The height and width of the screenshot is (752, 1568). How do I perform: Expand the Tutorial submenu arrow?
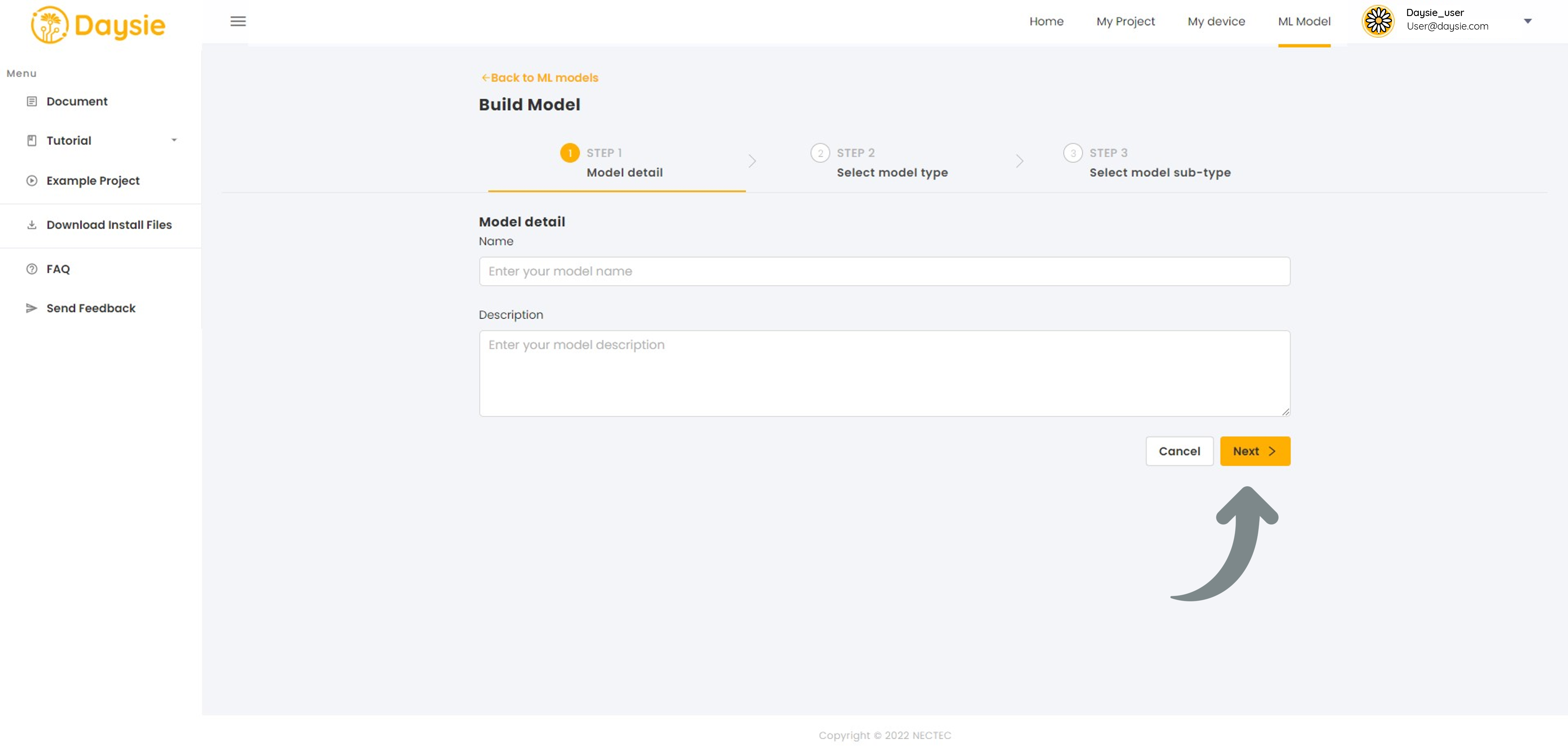(x=174, y=141)
